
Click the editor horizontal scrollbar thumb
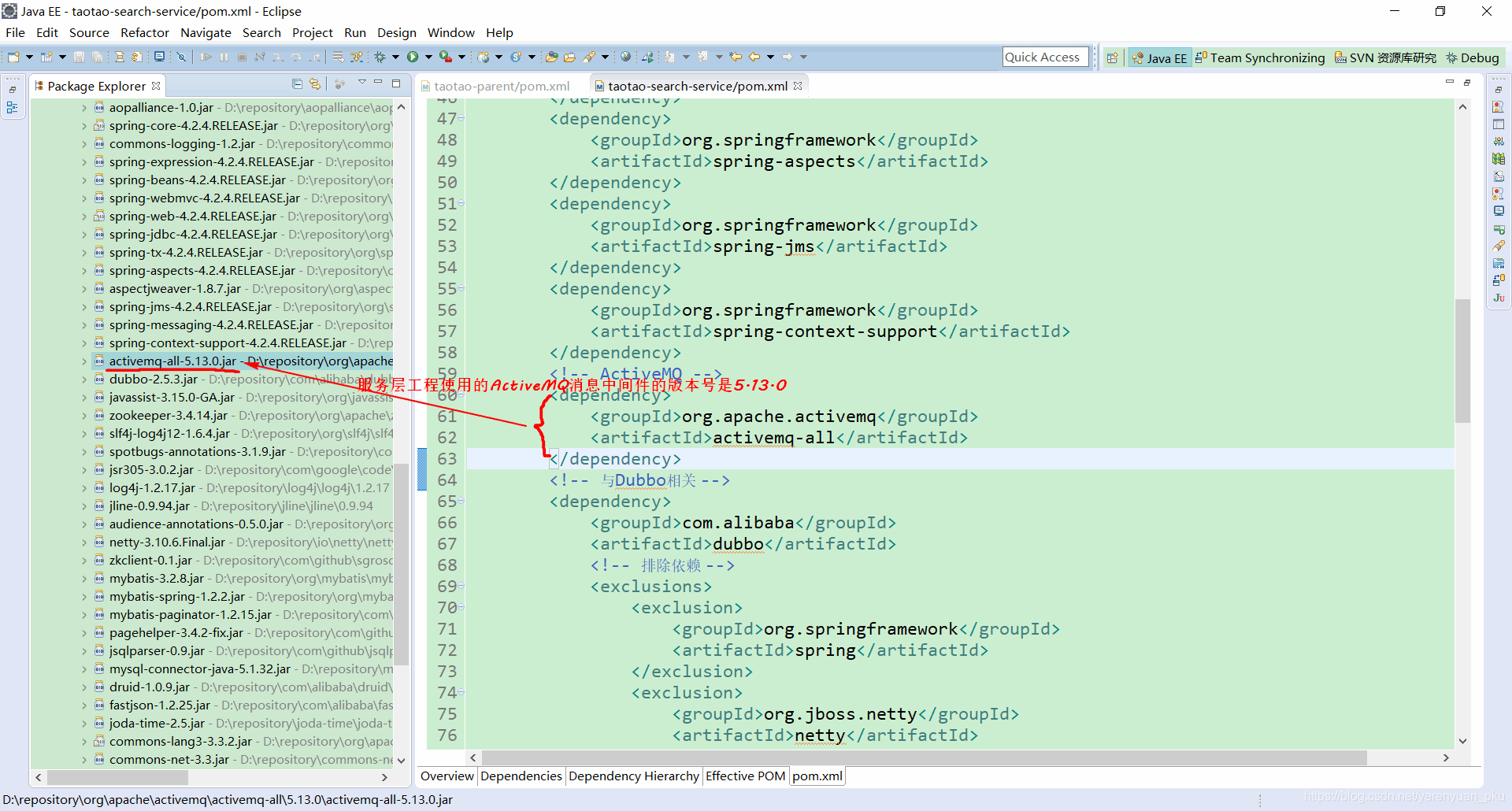(924, 757)
